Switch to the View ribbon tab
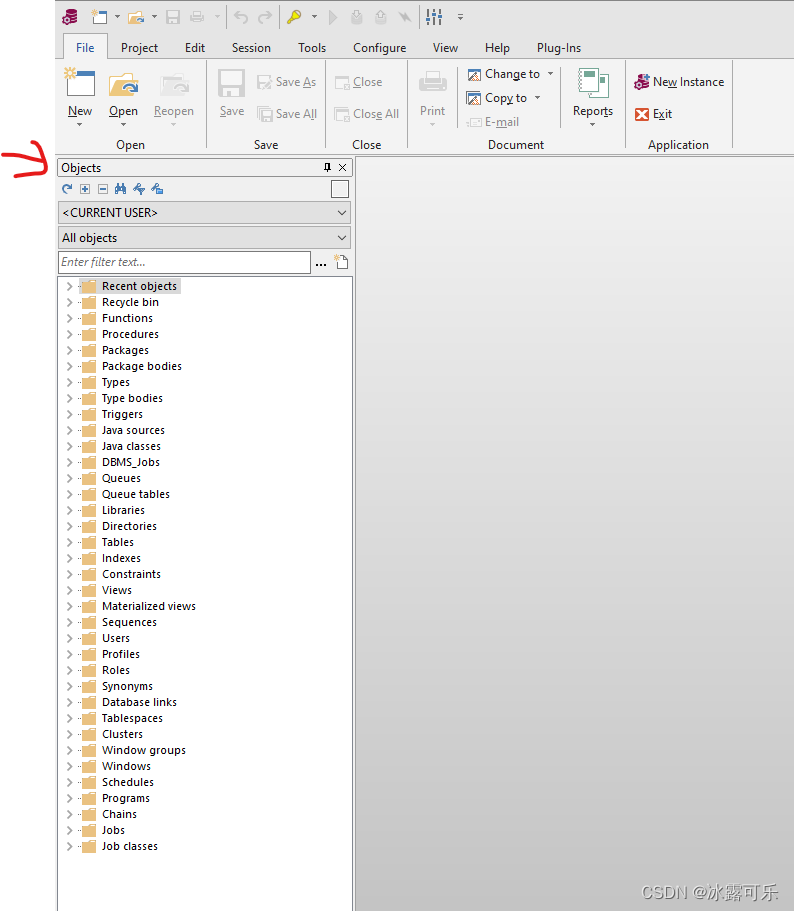Viewport: 794px width, 911px height. [x=445, y=48]
